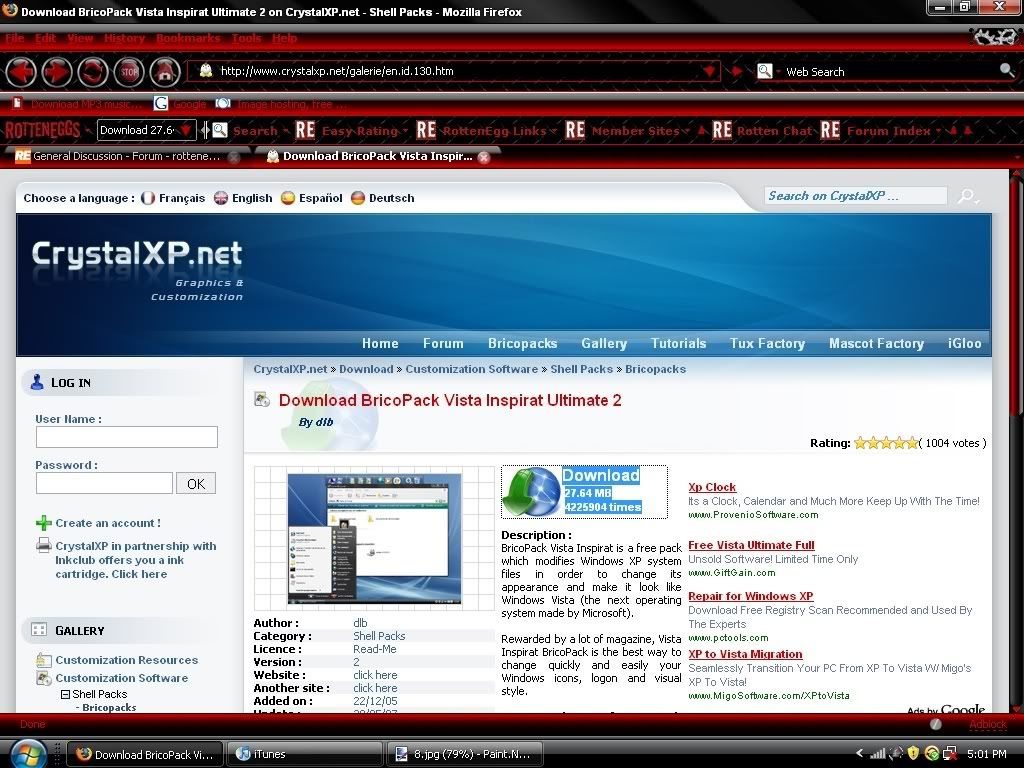
Task: Click the French flag icon
Action: (x=148, y=198)
